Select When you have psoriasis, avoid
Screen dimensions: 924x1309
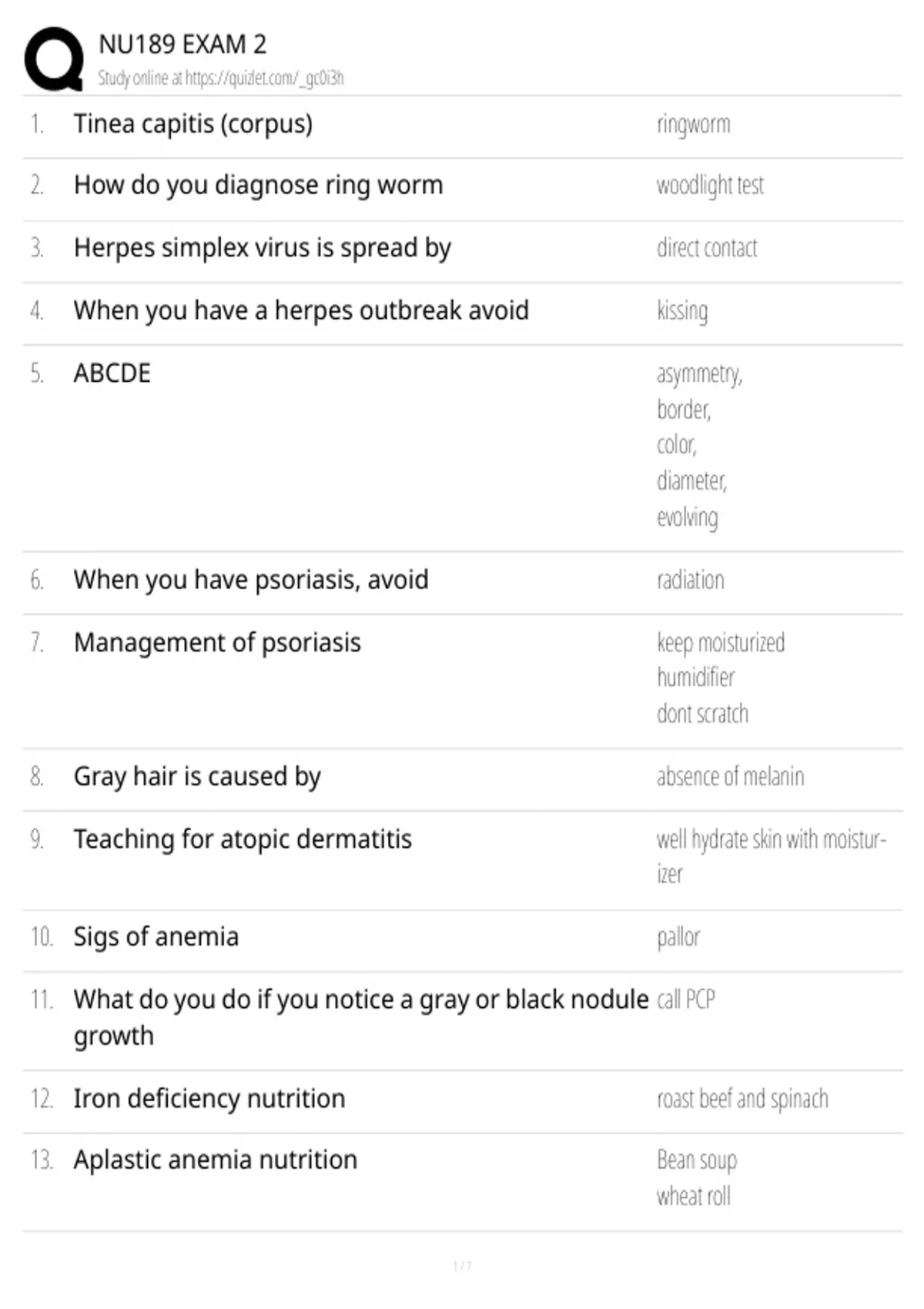click(251, 580)
